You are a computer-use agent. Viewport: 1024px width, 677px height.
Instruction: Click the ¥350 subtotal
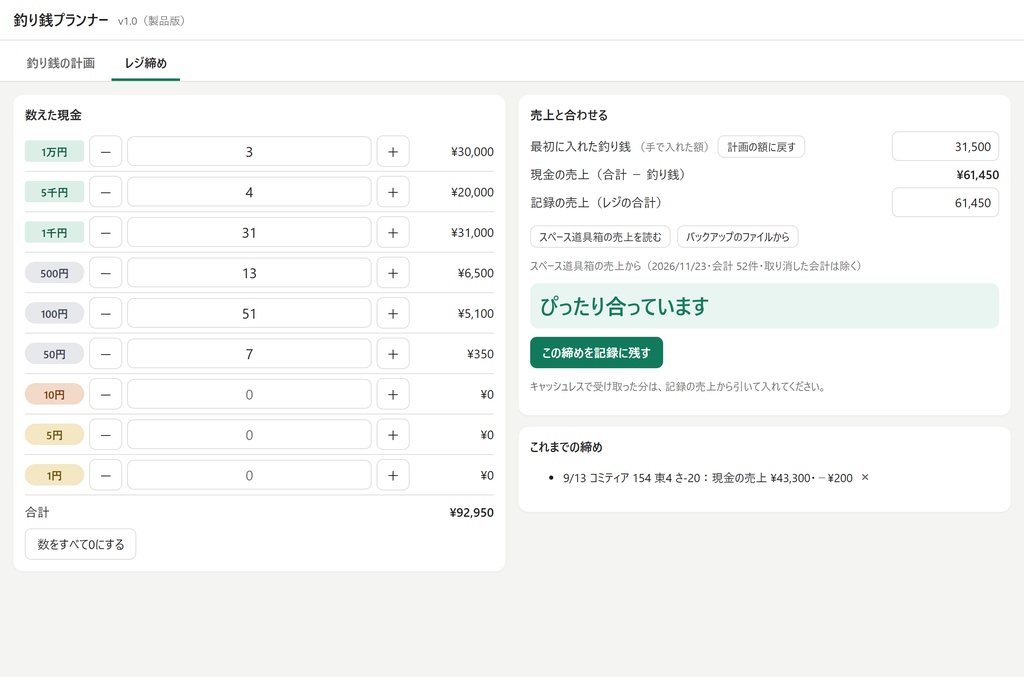480,354
